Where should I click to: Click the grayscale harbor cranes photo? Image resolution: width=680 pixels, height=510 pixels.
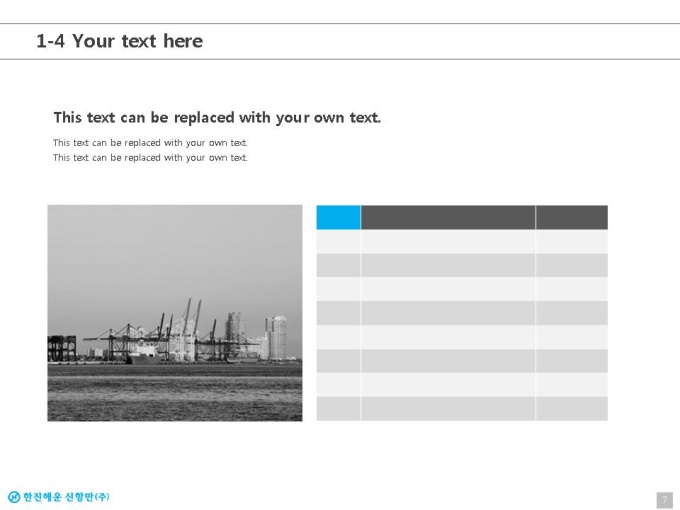tap(175, 313)
